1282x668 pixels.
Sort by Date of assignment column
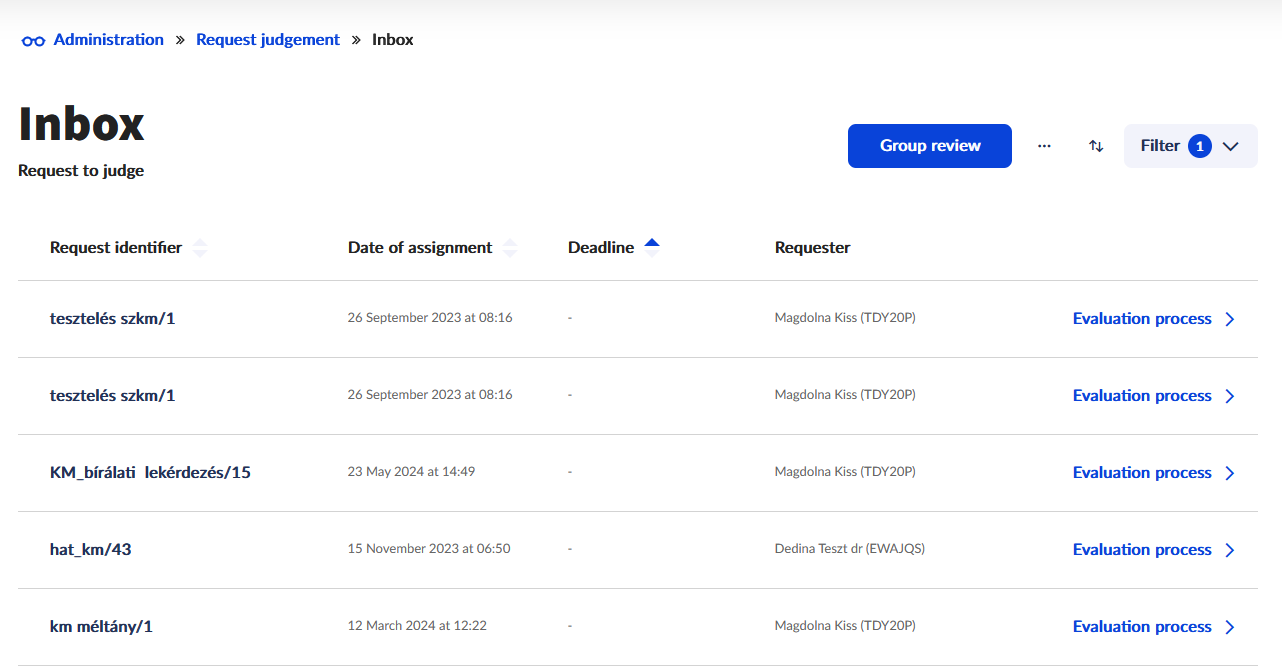point(432,248)
